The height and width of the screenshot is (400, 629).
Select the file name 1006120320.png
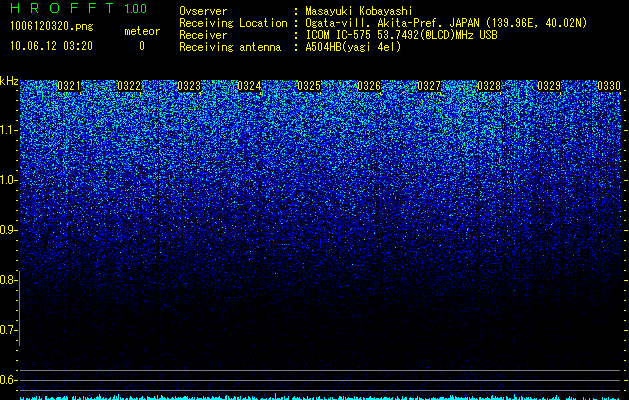coord(52,26)
